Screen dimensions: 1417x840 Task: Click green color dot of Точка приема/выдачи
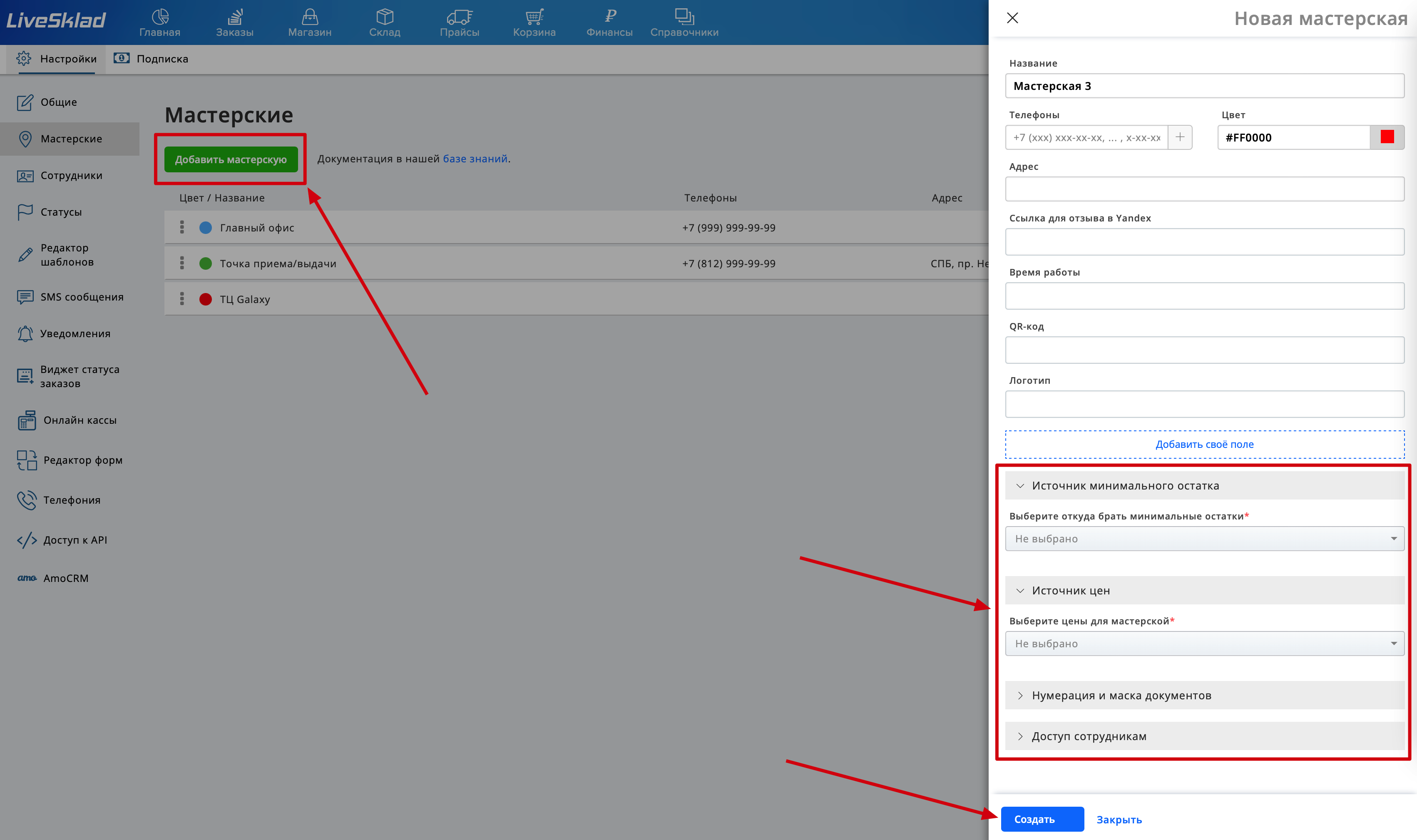coord(205,263)
